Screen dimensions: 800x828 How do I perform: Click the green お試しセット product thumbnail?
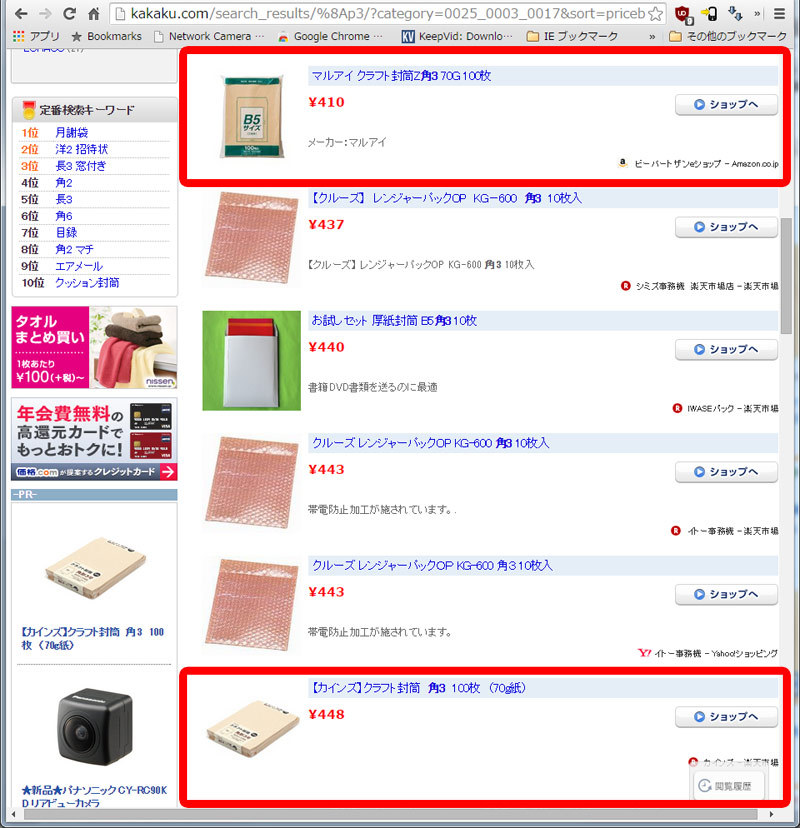251,361
